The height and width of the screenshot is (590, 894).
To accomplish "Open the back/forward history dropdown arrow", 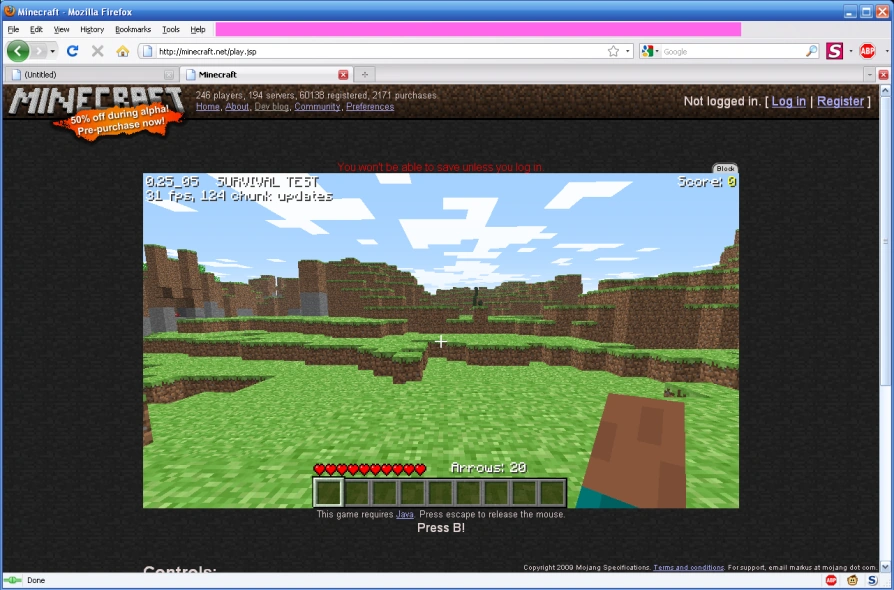I will [52, 51].
